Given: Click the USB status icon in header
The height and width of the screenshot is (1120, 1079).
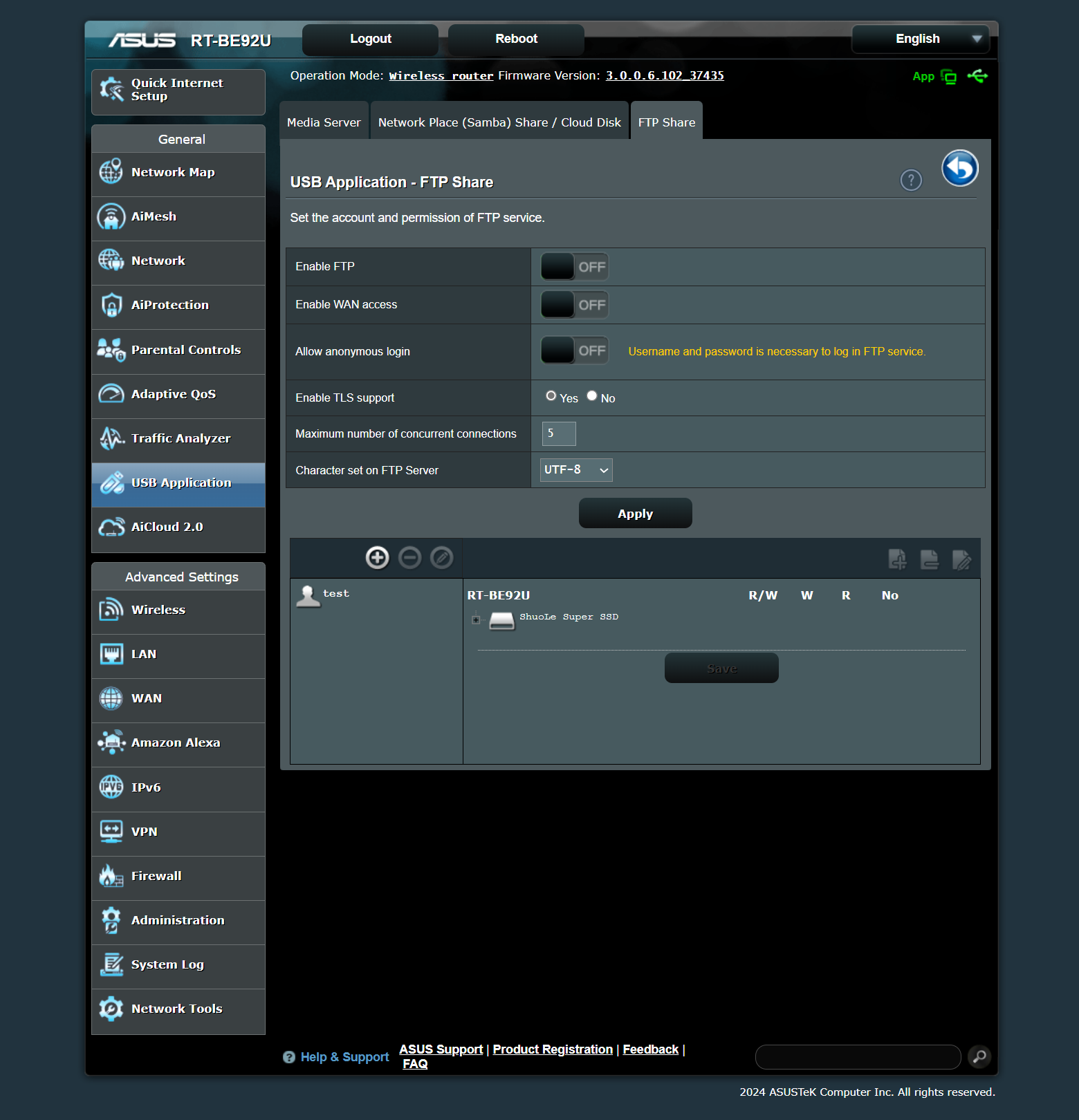Looking at the screenshot, I should (977, 76).
